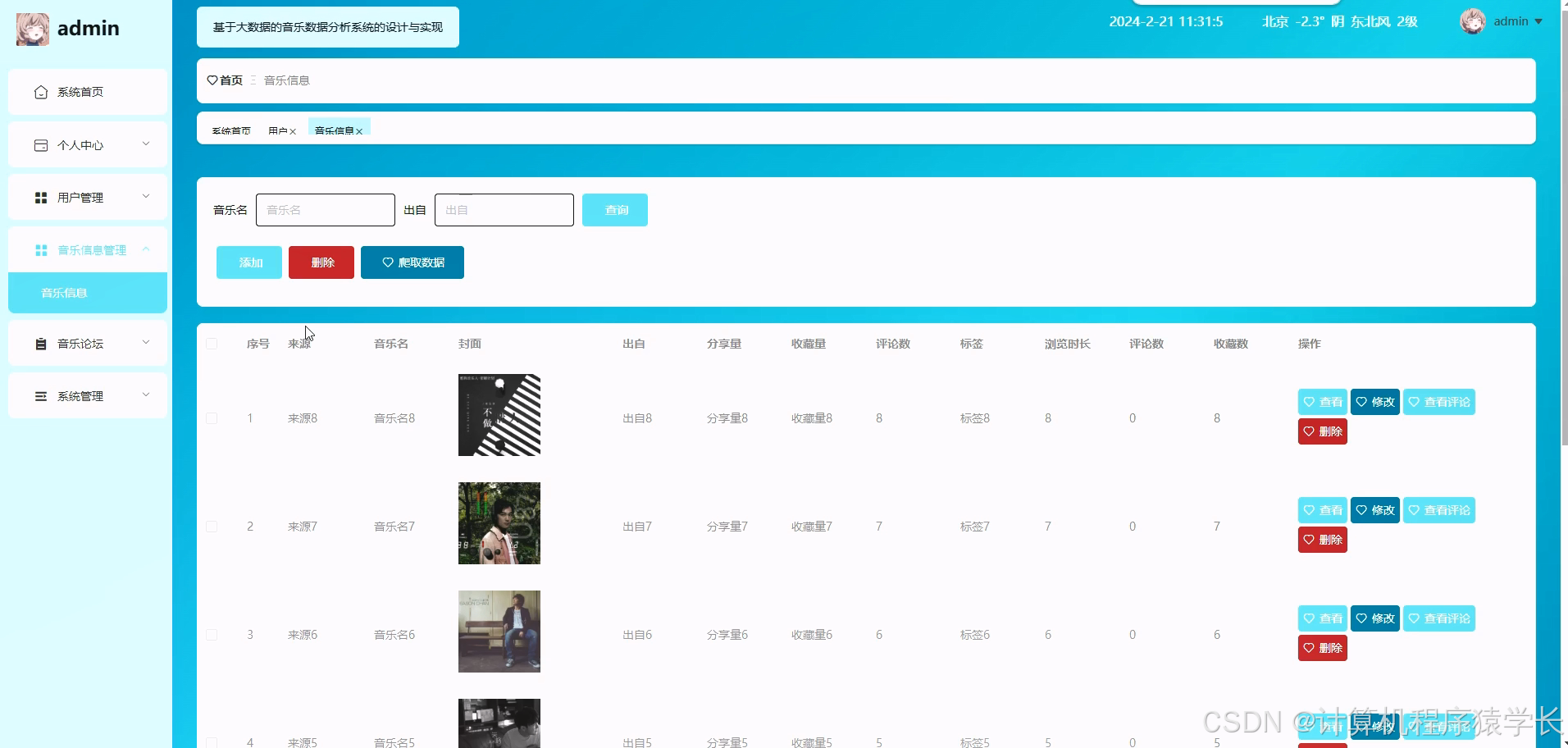Select the 音乐信息 submenu item in sidebar
Viewport: 1568px width, 748px height.
[88, 293]
